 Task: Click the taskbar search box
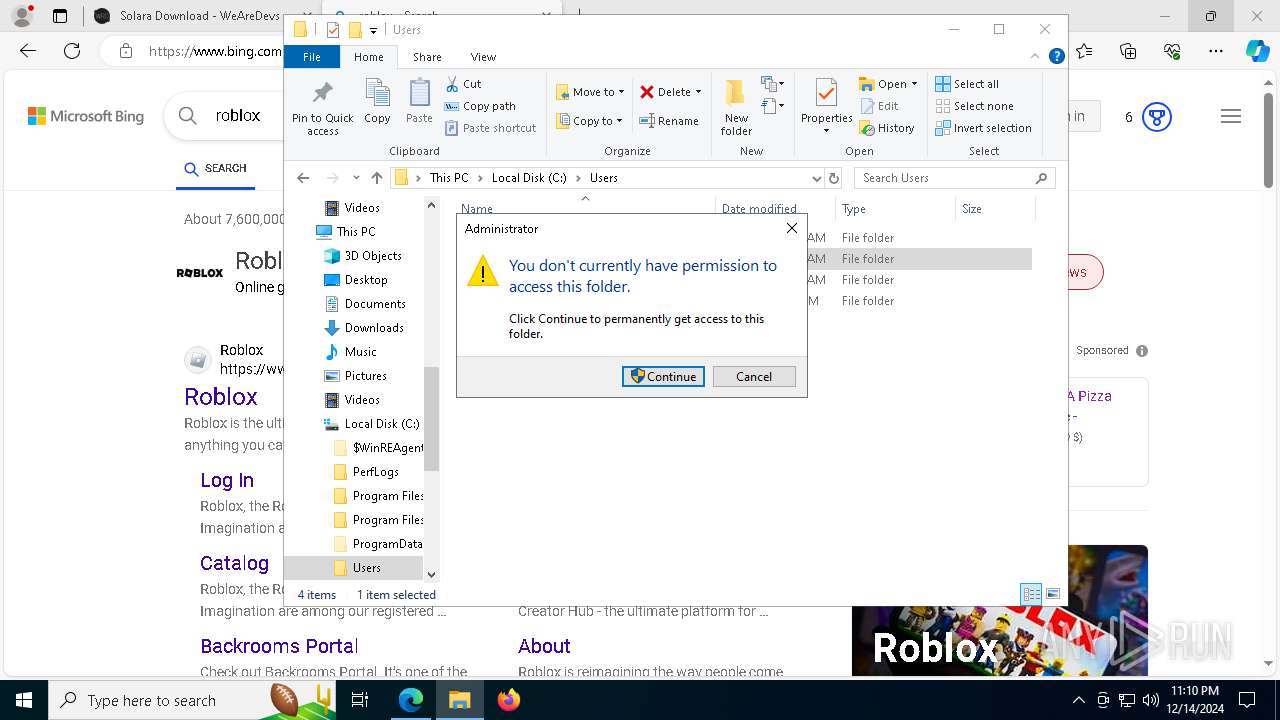(x=190, y=700)
